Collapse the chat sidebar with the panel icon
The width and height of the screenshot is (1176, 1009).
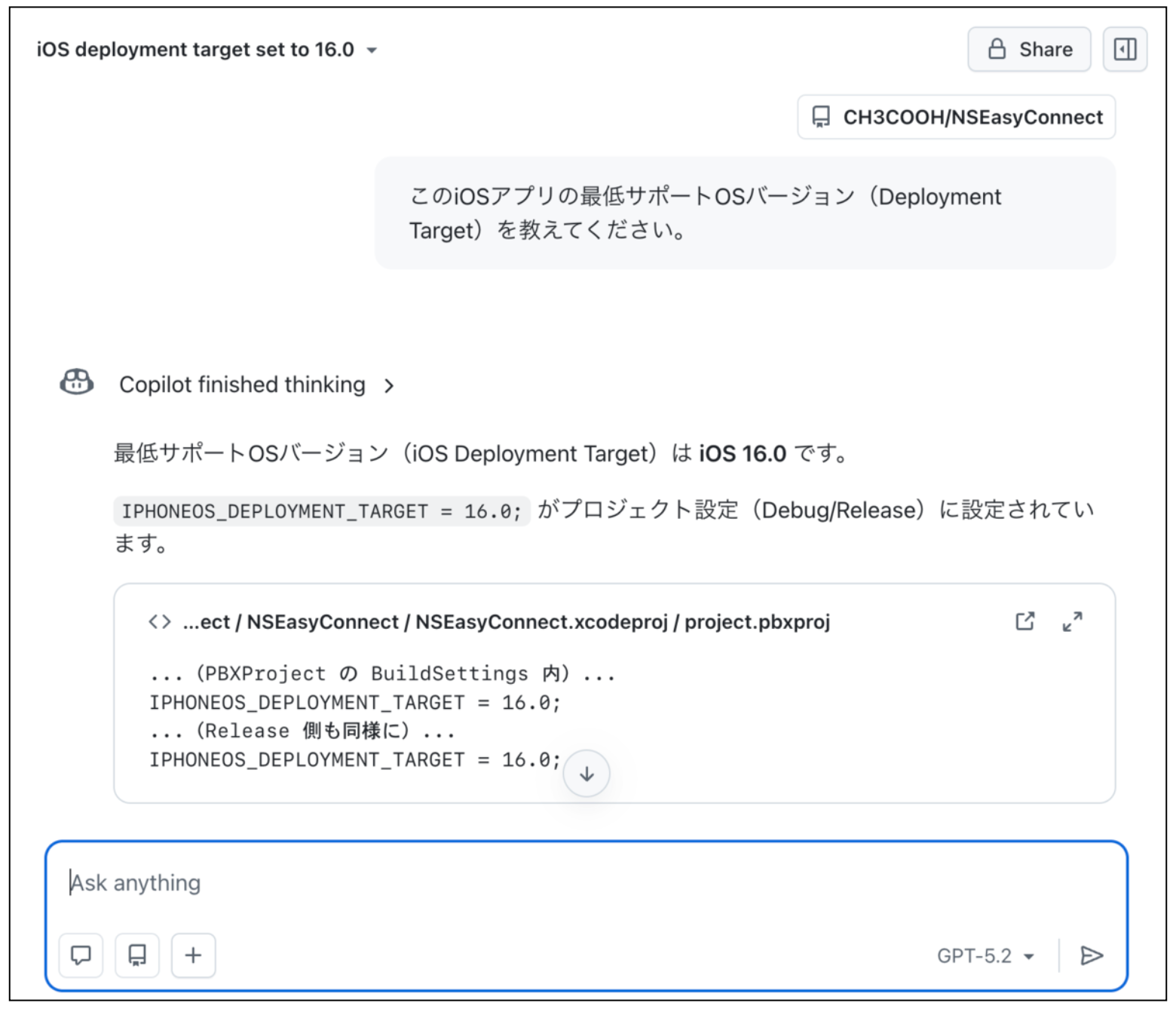[x=1126, y=49]
